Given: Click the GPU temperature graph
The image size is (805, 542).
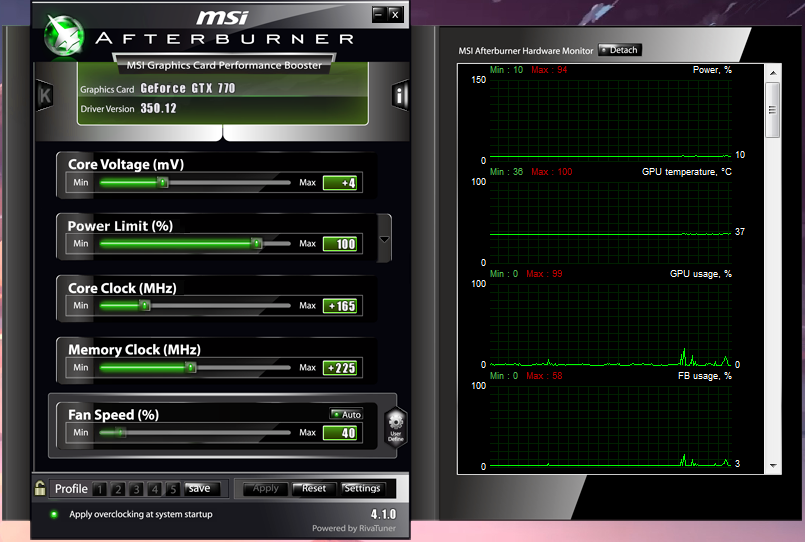Looking at the screenshot, I should pyautogui.click(x=610, y=222).
